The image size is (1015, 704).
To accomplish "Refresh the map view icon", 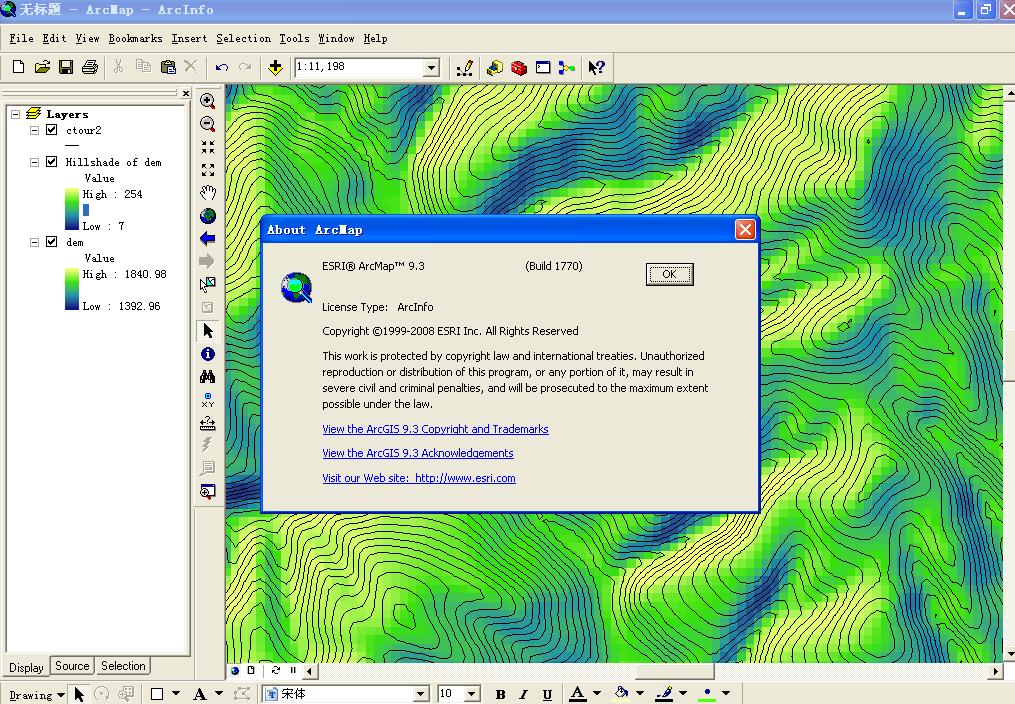I will point(276,670).
